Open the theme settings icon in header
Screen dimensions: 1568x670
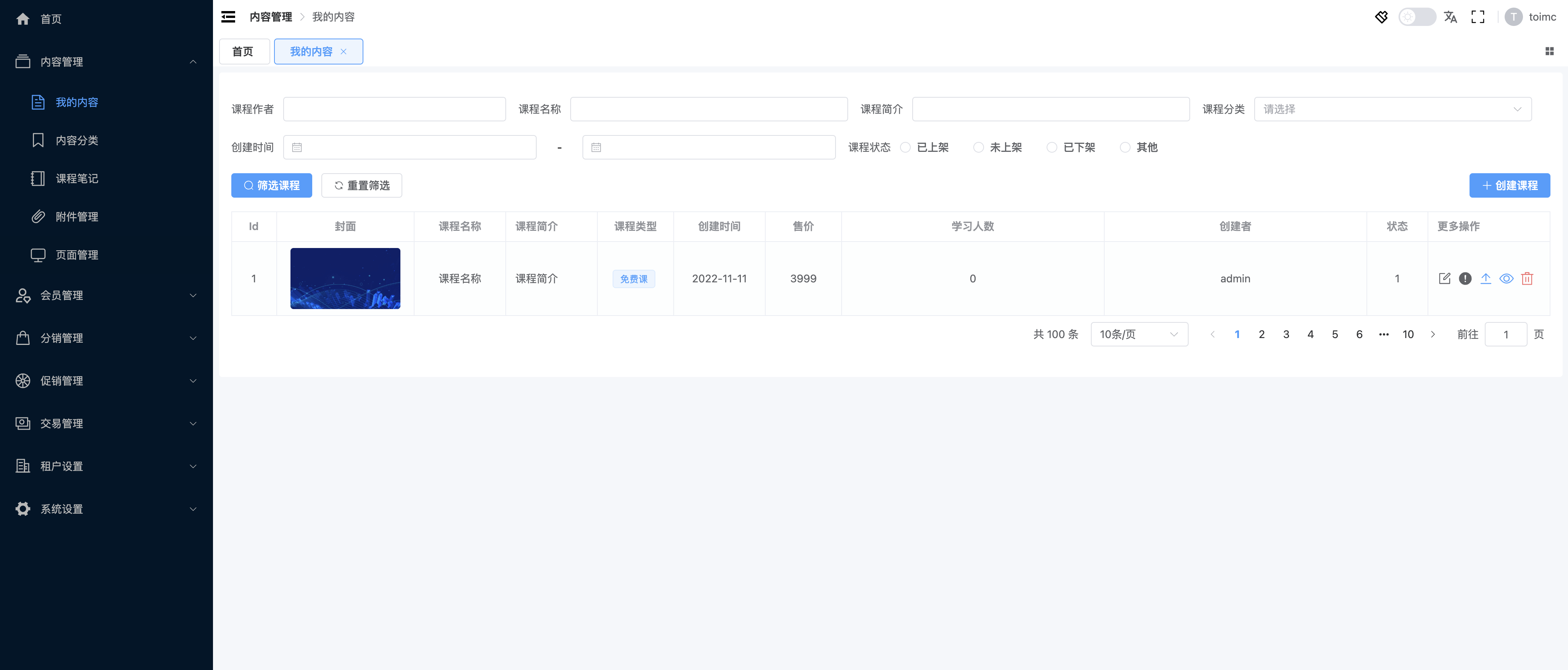tap(1381, 17)
